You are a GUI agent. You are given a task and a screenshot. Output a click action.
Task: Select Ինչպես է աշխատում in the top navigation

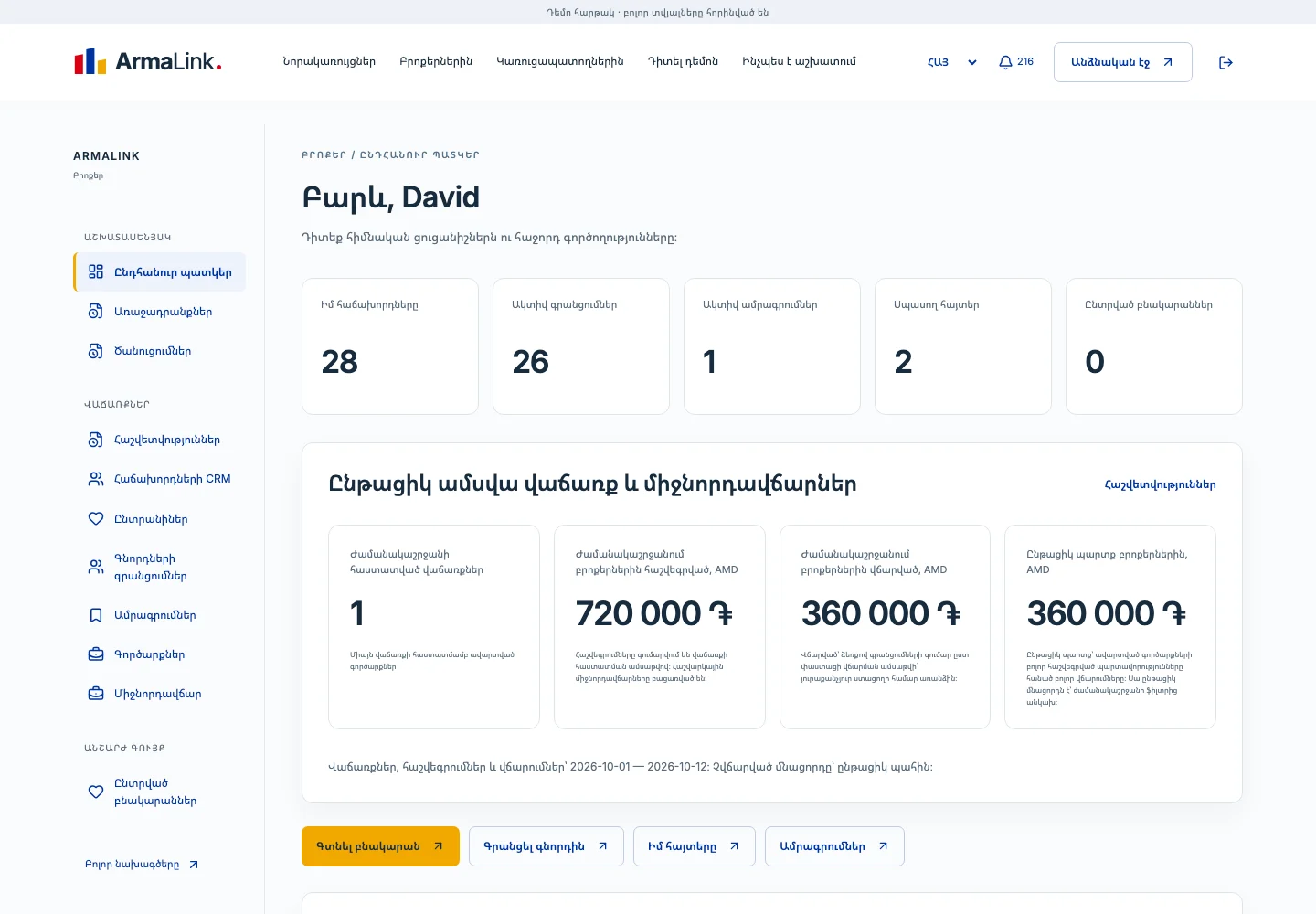pos(799,61)
